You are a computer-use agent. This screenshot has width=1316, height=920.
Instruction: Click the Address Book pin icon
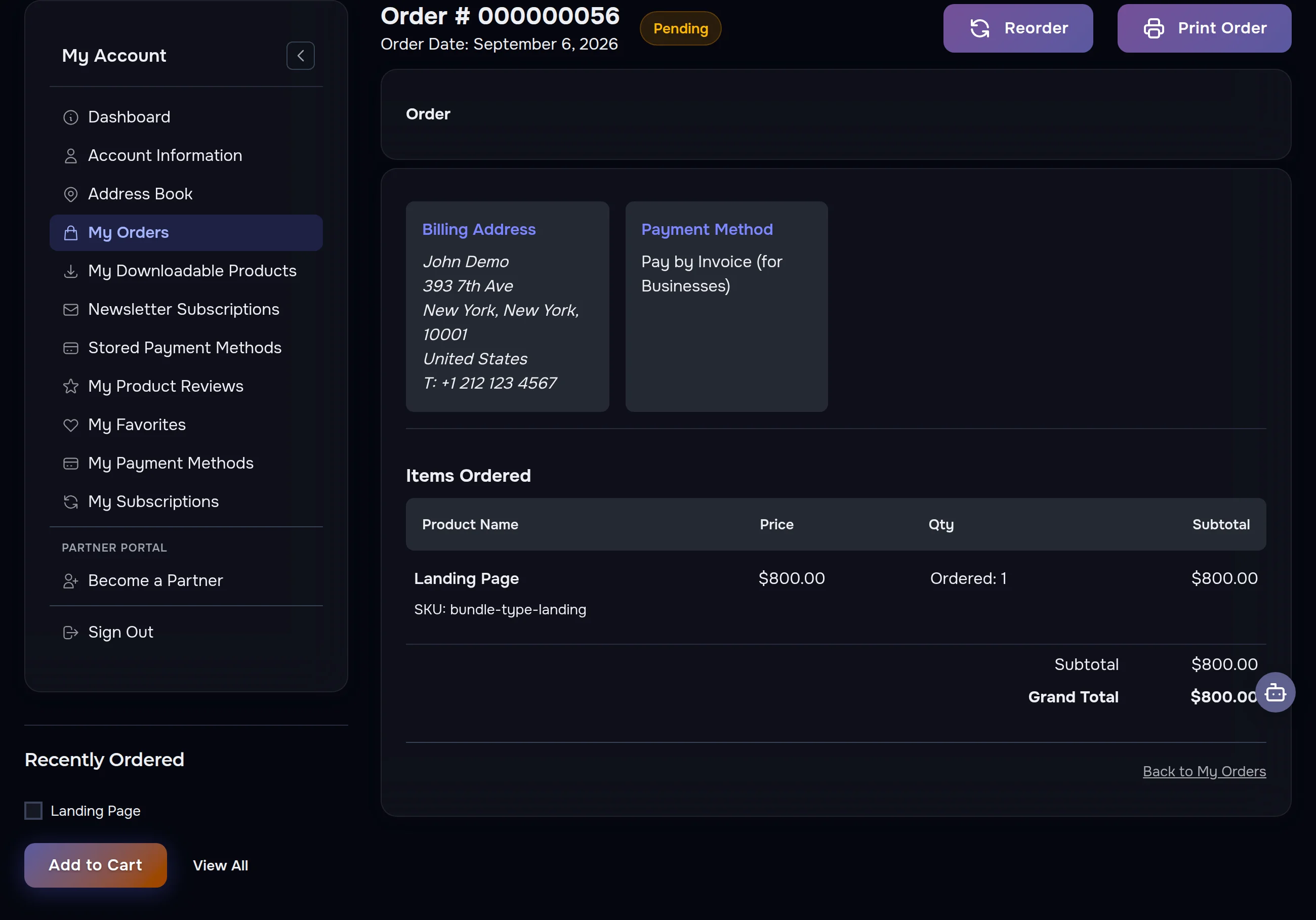point(70,194)
